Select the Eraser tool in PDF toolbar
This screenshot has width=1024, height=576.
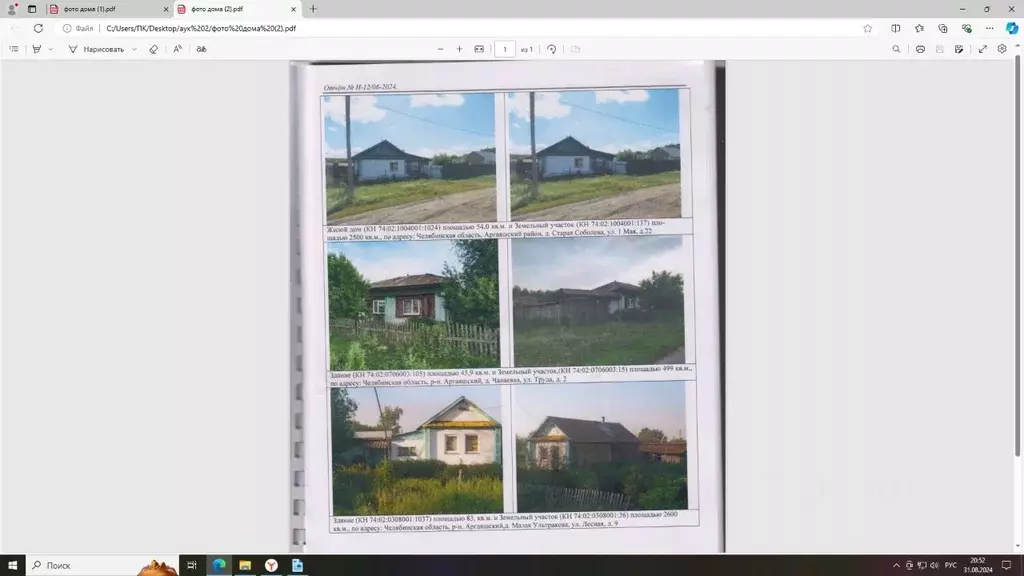coord(153,49)
